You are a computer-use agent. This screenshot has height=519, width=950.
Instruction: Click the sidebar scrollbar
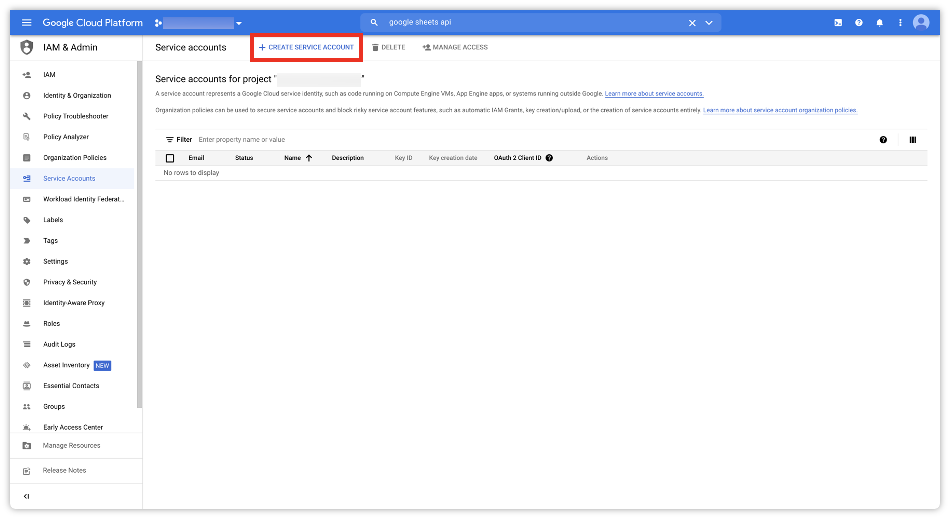(x=139, y=235)
